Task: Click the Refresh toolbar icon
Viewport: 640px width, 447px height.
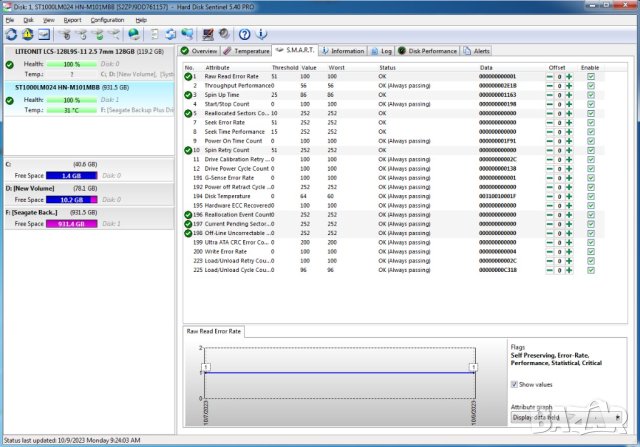Action: (11, 34)
